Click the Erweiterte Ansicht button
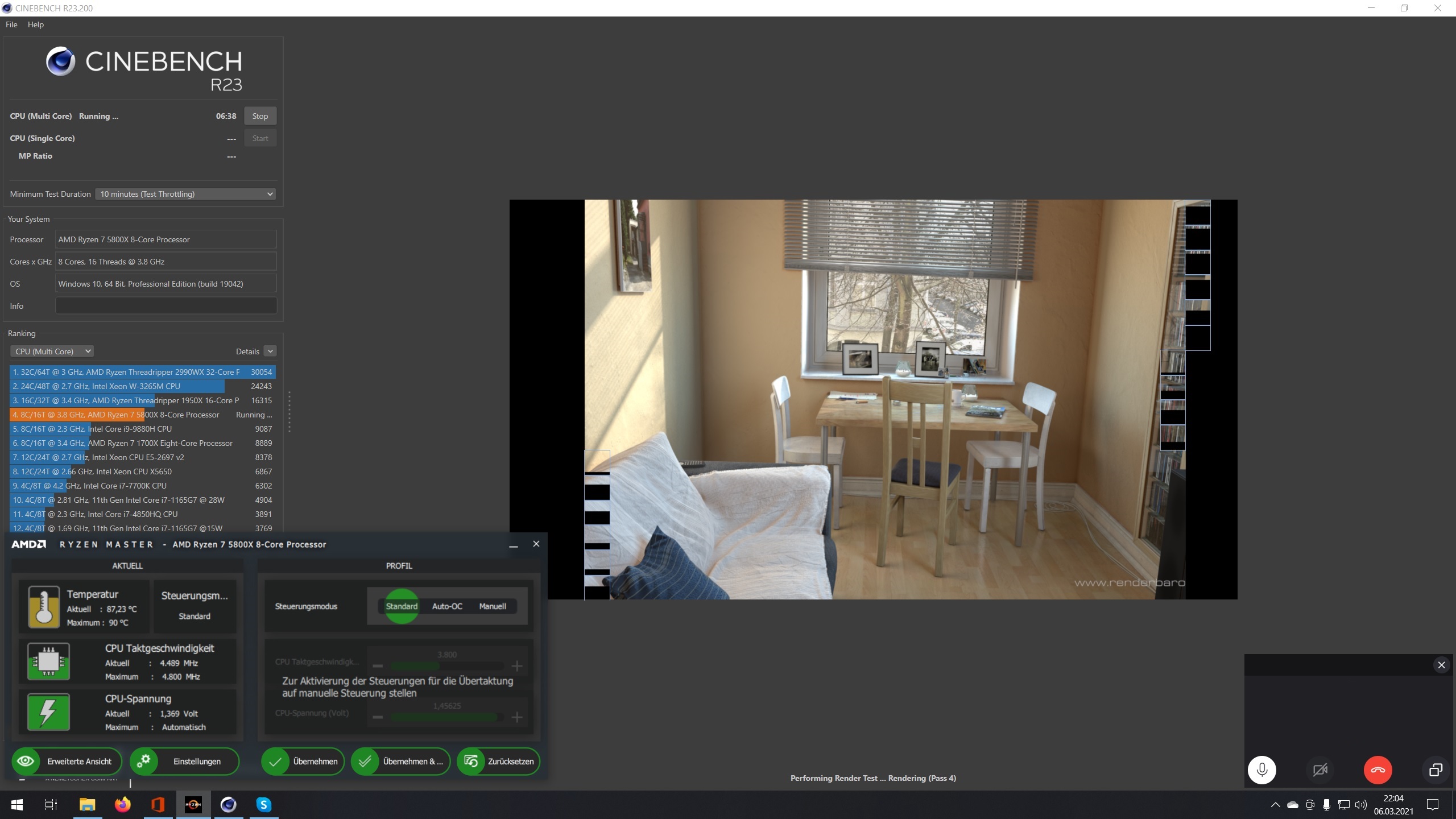The image size is (1456, 819). coord(65,761)
